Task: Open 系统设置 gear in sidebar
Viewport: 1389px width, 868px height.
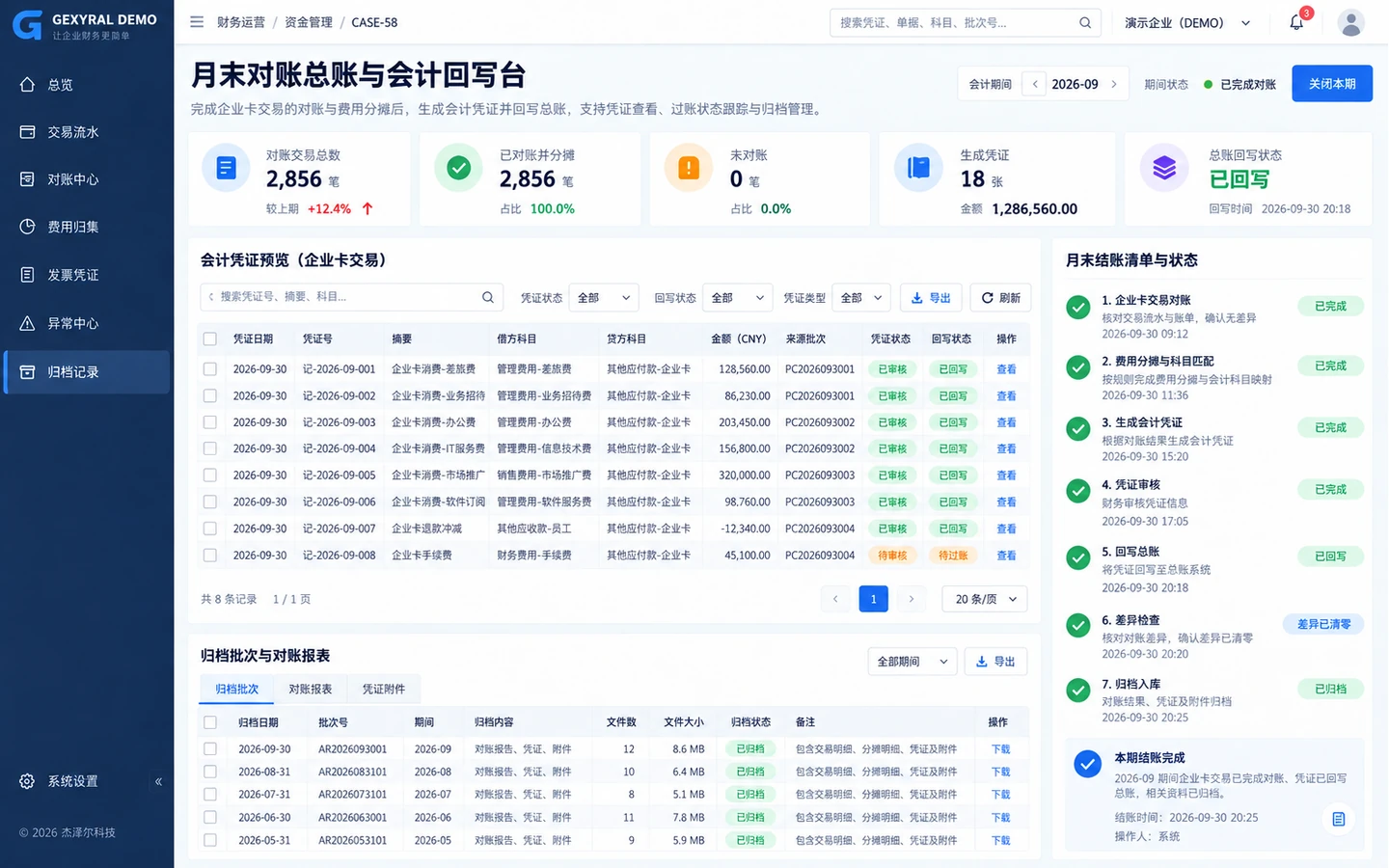Action: 27,781
